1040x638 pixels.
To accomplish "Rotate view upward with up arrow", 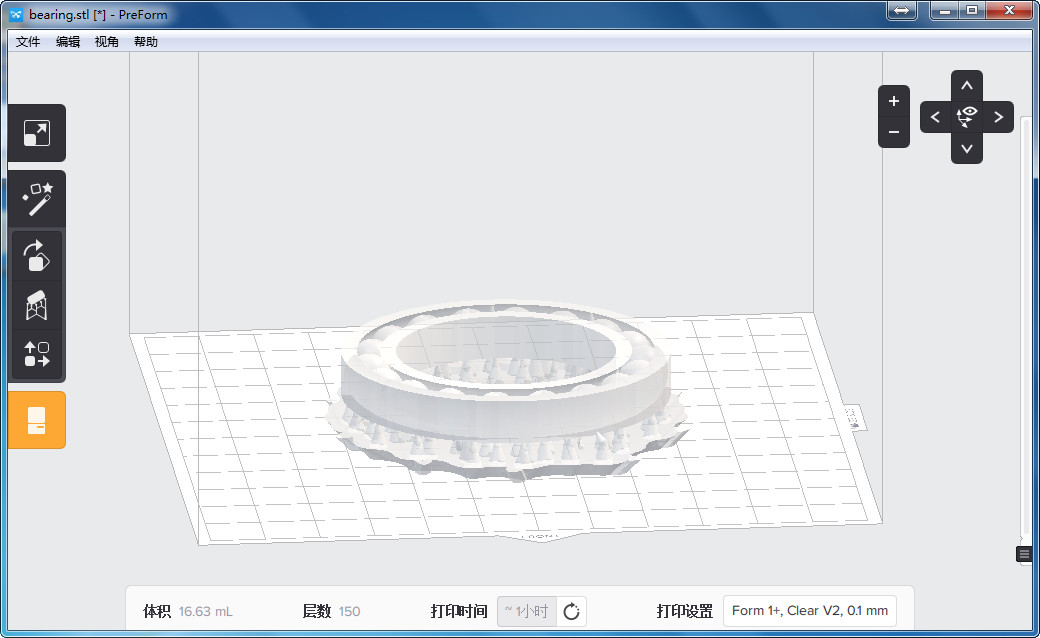I will click(x=966, y=86).
